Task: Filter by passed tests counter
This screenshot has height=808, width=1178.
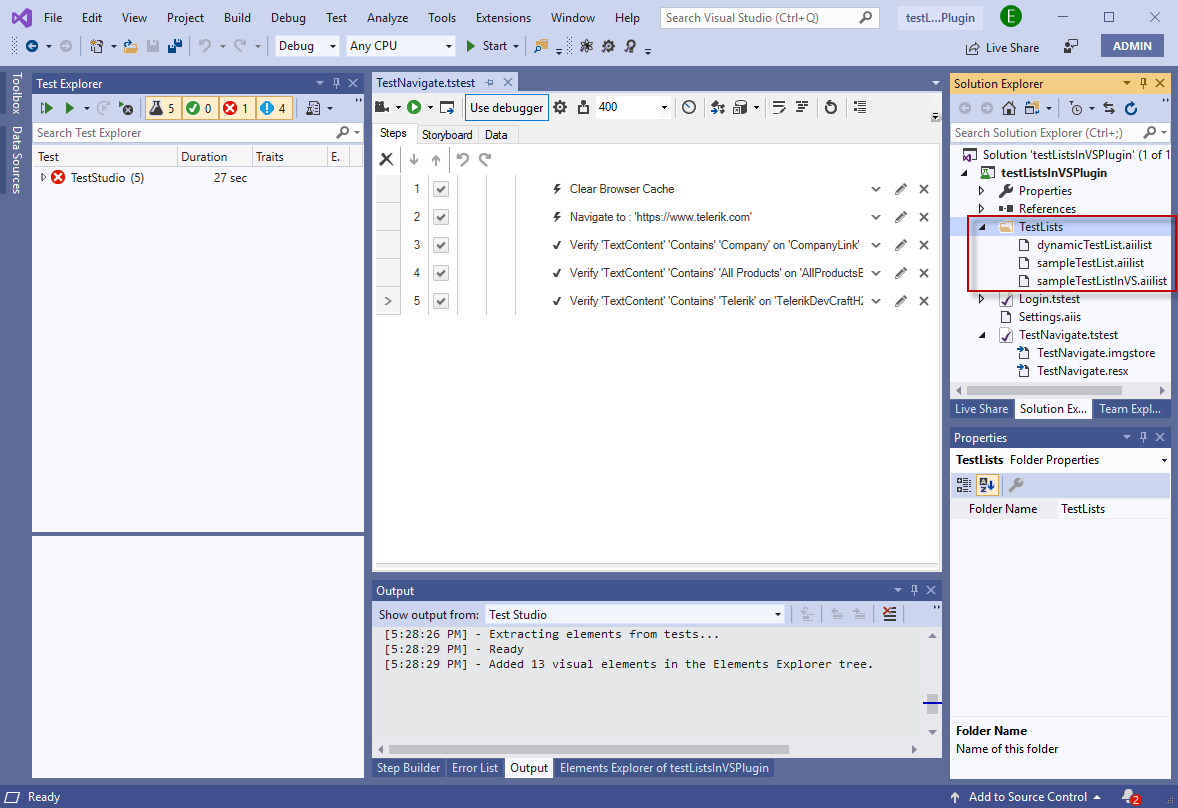Action: [199, 108]
